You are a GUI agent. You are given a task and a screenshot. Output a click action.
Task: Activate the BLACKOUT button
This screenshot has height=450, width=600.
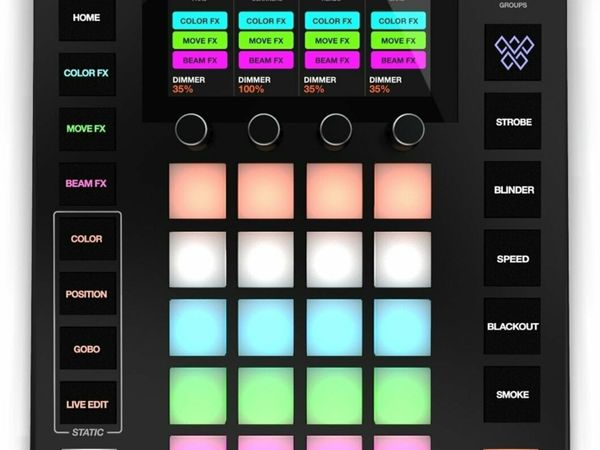(x=513, y=326)
